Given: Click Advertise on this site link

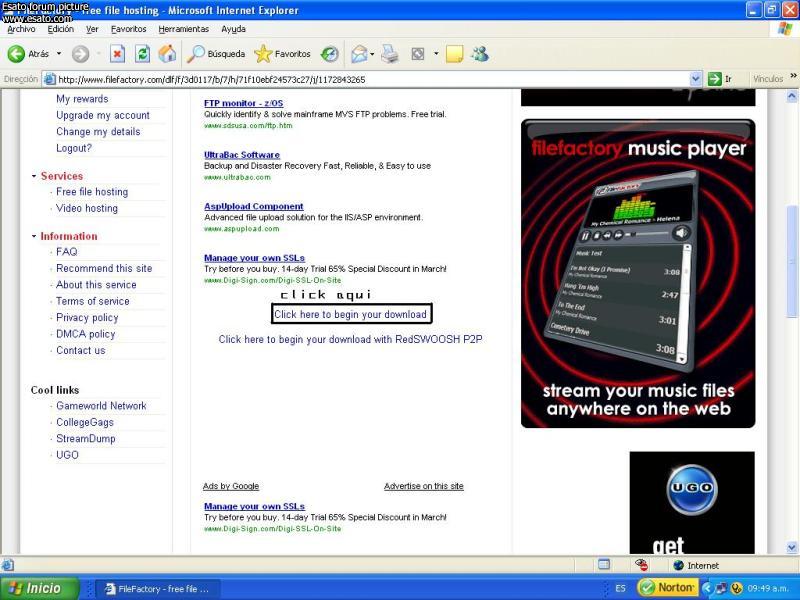Looking at the screenshot, I should pyautogui.click(x=423, y=486).
